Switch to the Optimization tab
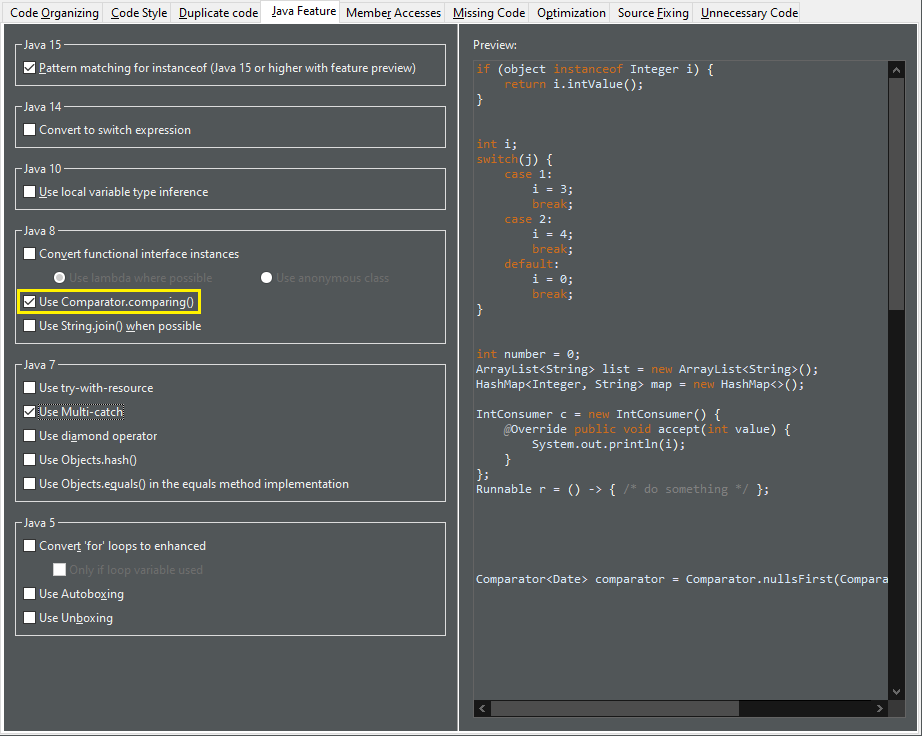The width and height of the screenshot is (922, 736). [571, 13]
